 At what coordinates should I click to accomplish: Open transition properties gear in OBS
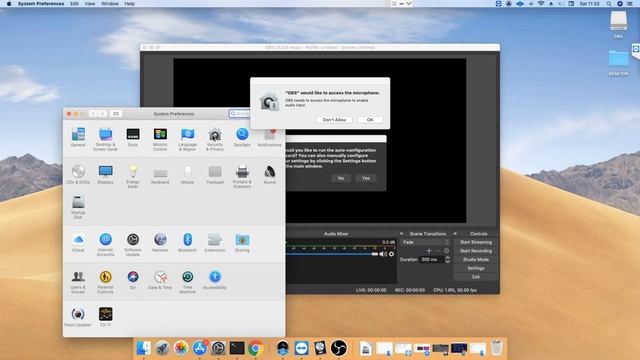(447, 251)
